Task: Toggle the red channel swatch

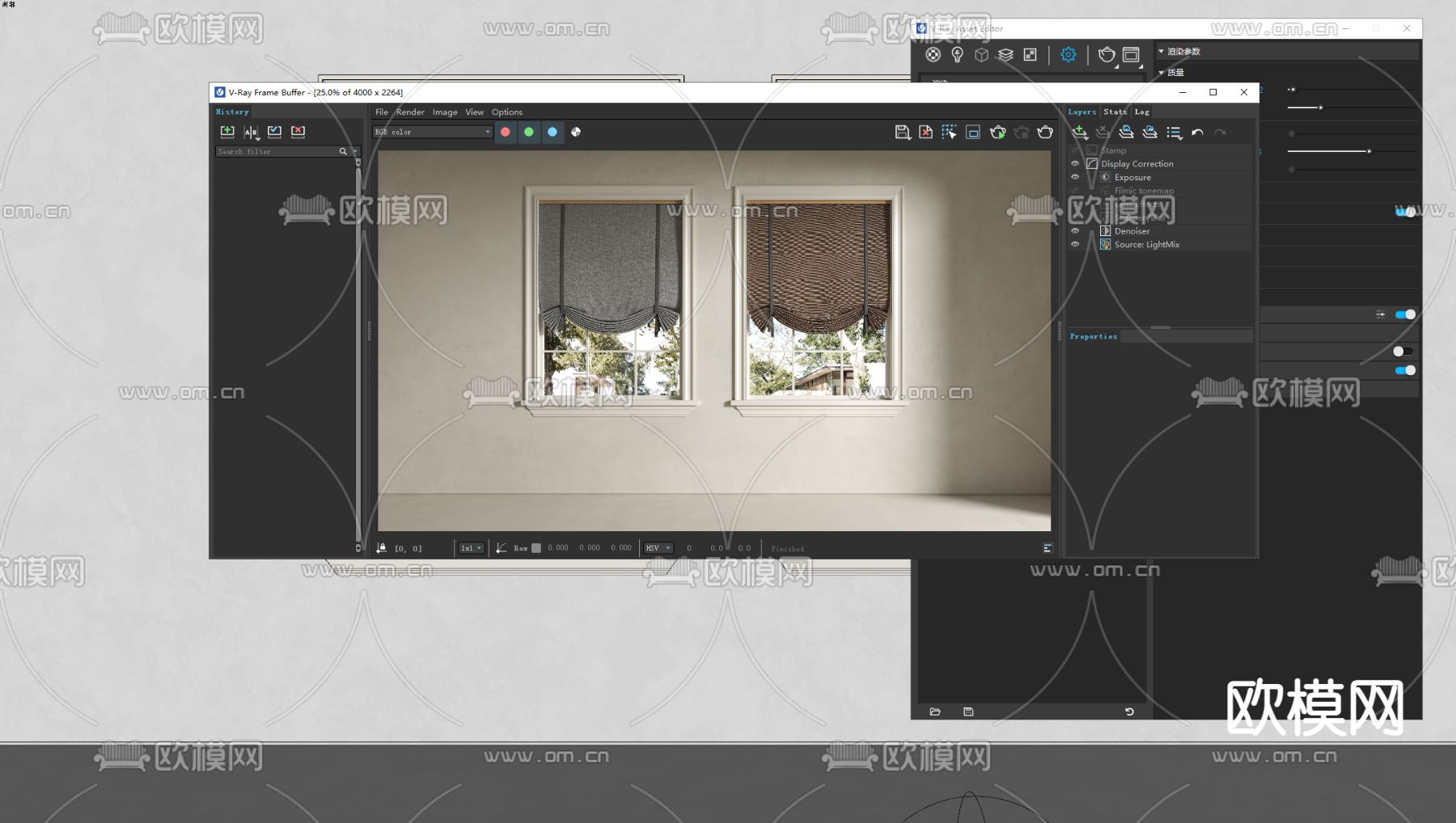Action: [x=506, y=132]
